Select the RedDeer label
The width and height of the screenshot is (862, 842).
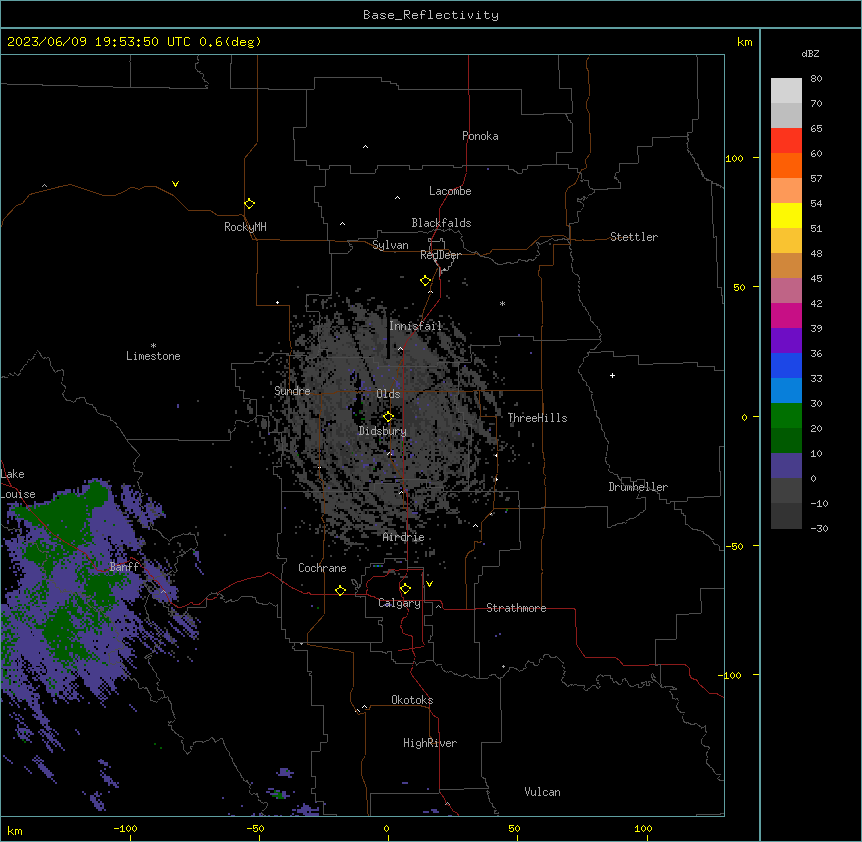441,255
